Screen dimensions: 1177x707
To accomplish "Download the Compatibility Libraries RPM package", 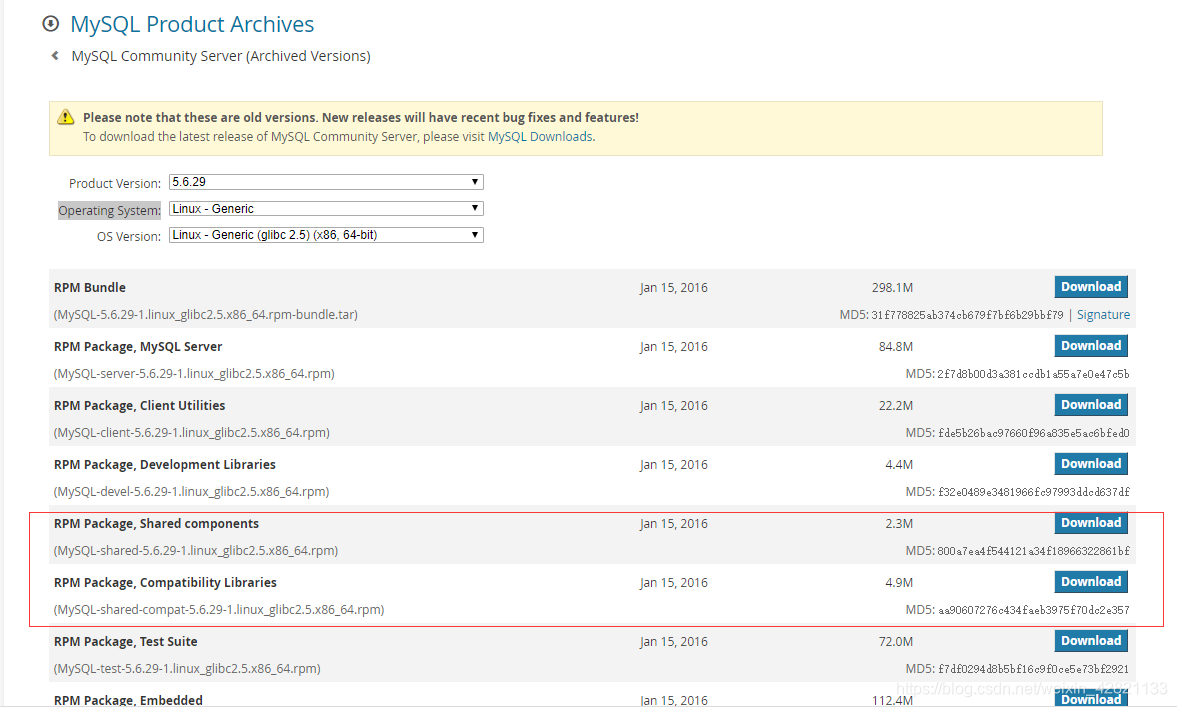I will 1091,582.
